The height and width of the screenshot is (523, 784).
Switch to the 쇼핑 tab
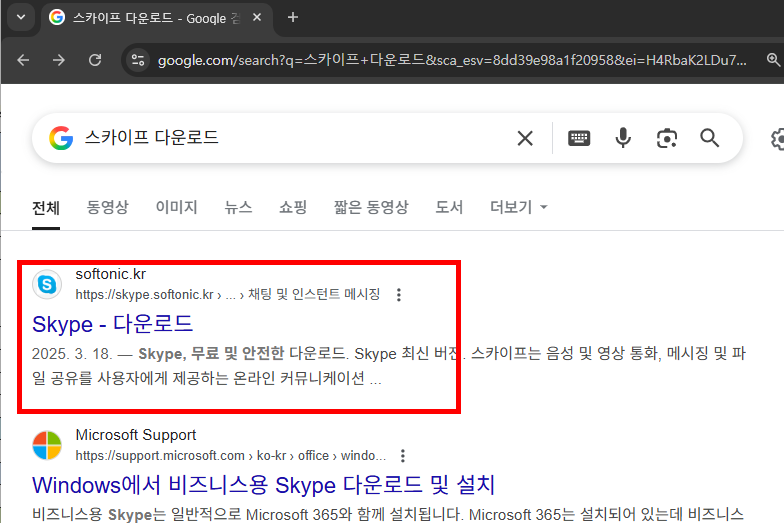(x=293, y=207)
